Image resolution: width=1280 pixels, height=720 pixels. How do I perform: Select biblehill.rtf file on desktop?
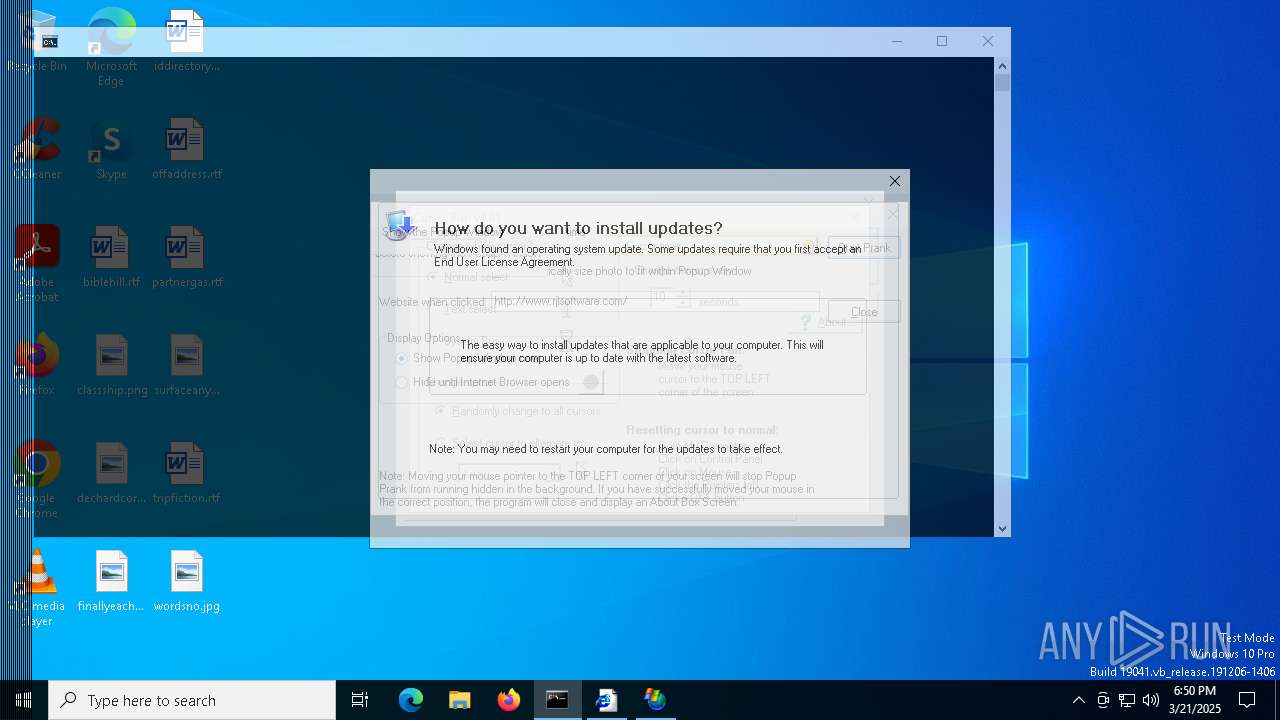click(x=111, y=257)
